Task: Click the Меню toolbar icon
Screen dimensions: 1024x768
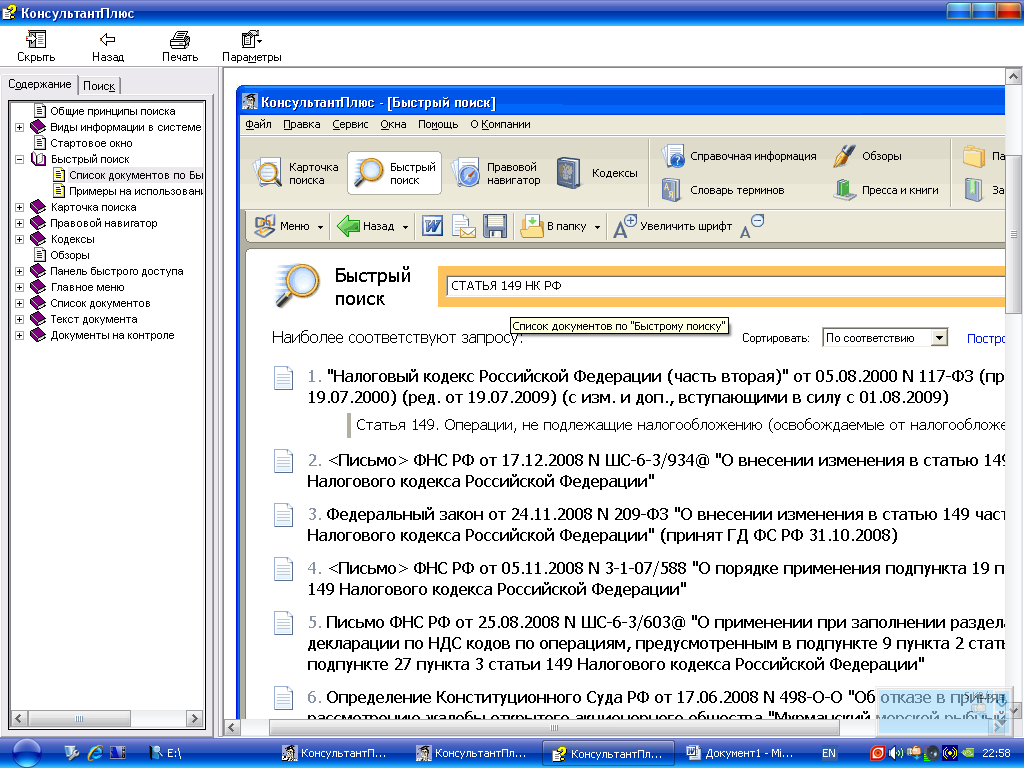Action: [x=264, y=226]
